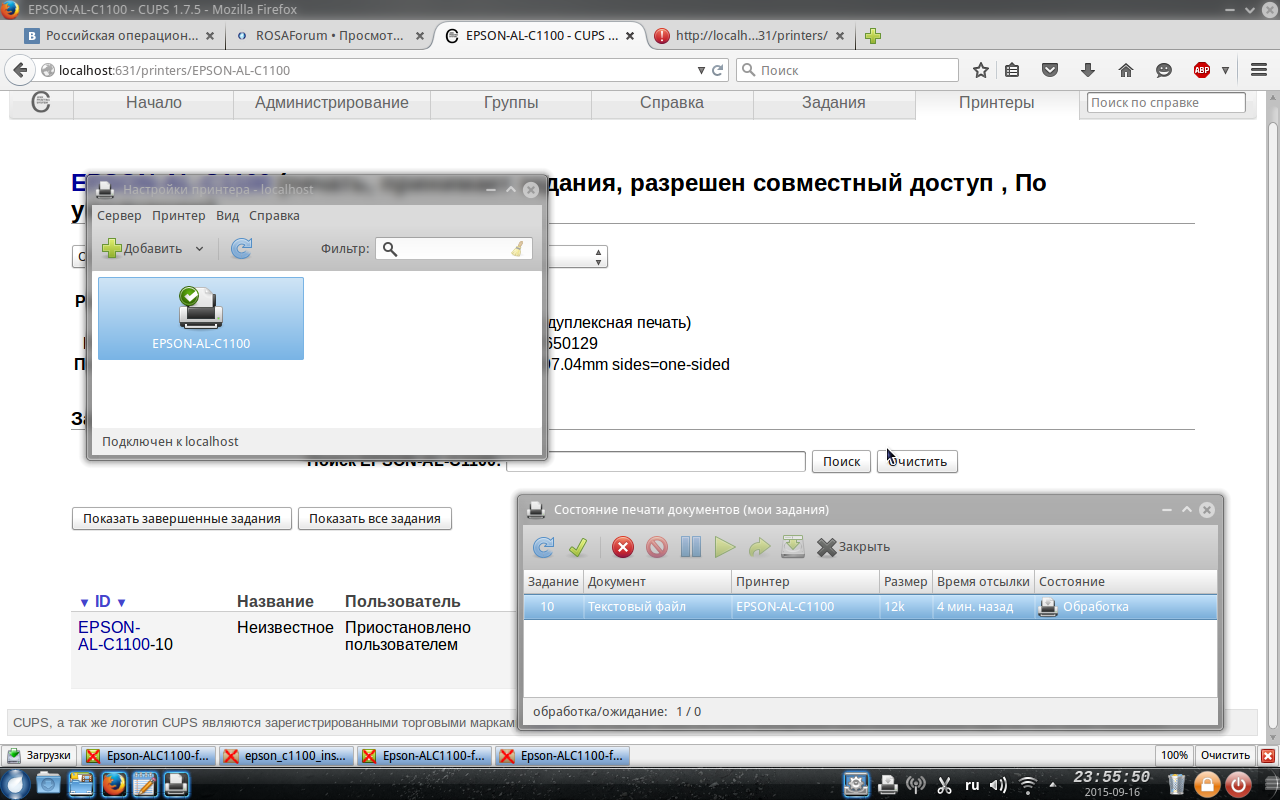Click the prohibition-sign delete job icon
This screenshot has height=800, width=1280.
[656, 547]
